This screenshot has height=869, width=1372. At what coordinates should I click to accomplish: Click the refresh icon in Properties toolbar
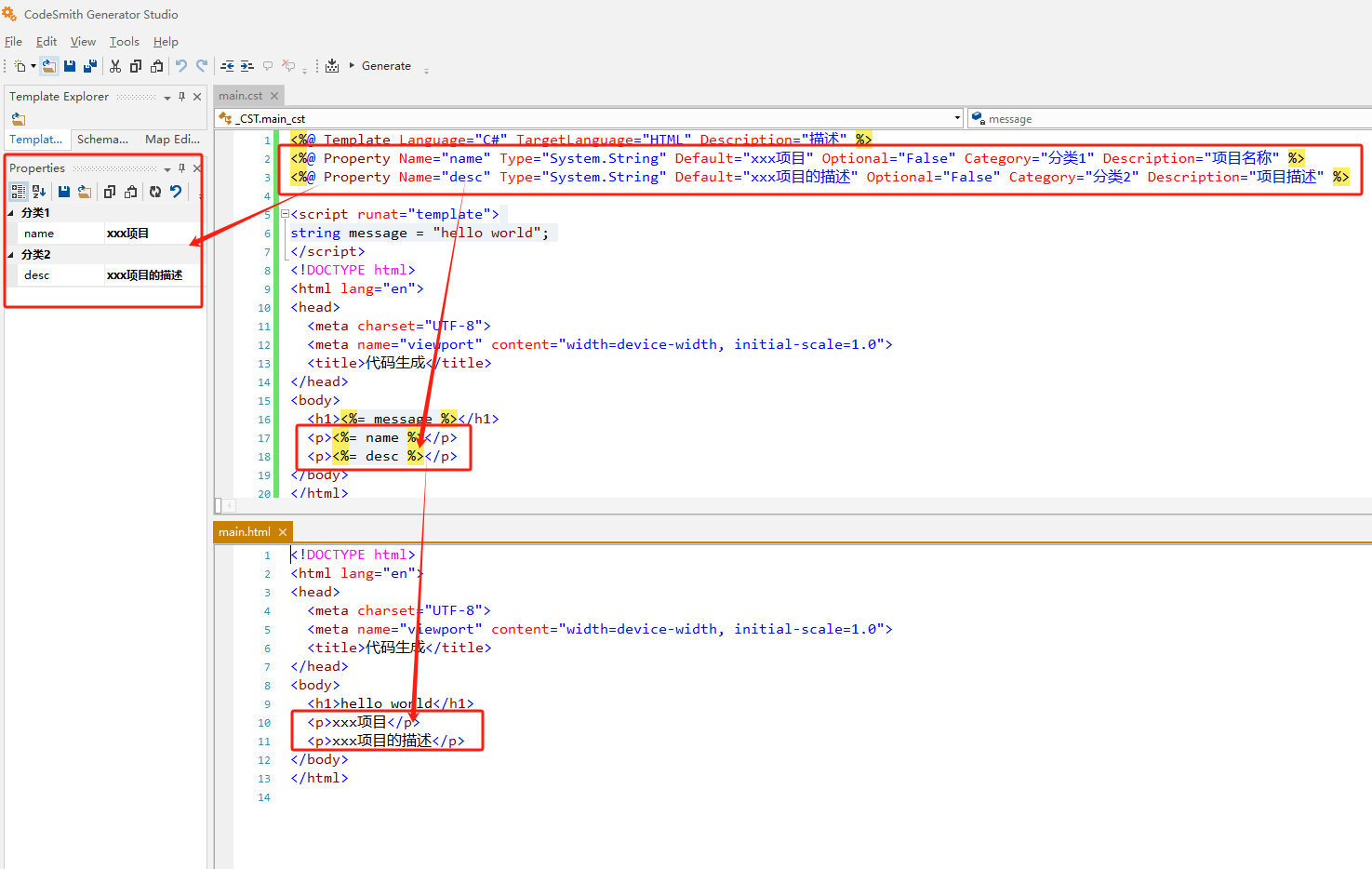tap(155, 192)
